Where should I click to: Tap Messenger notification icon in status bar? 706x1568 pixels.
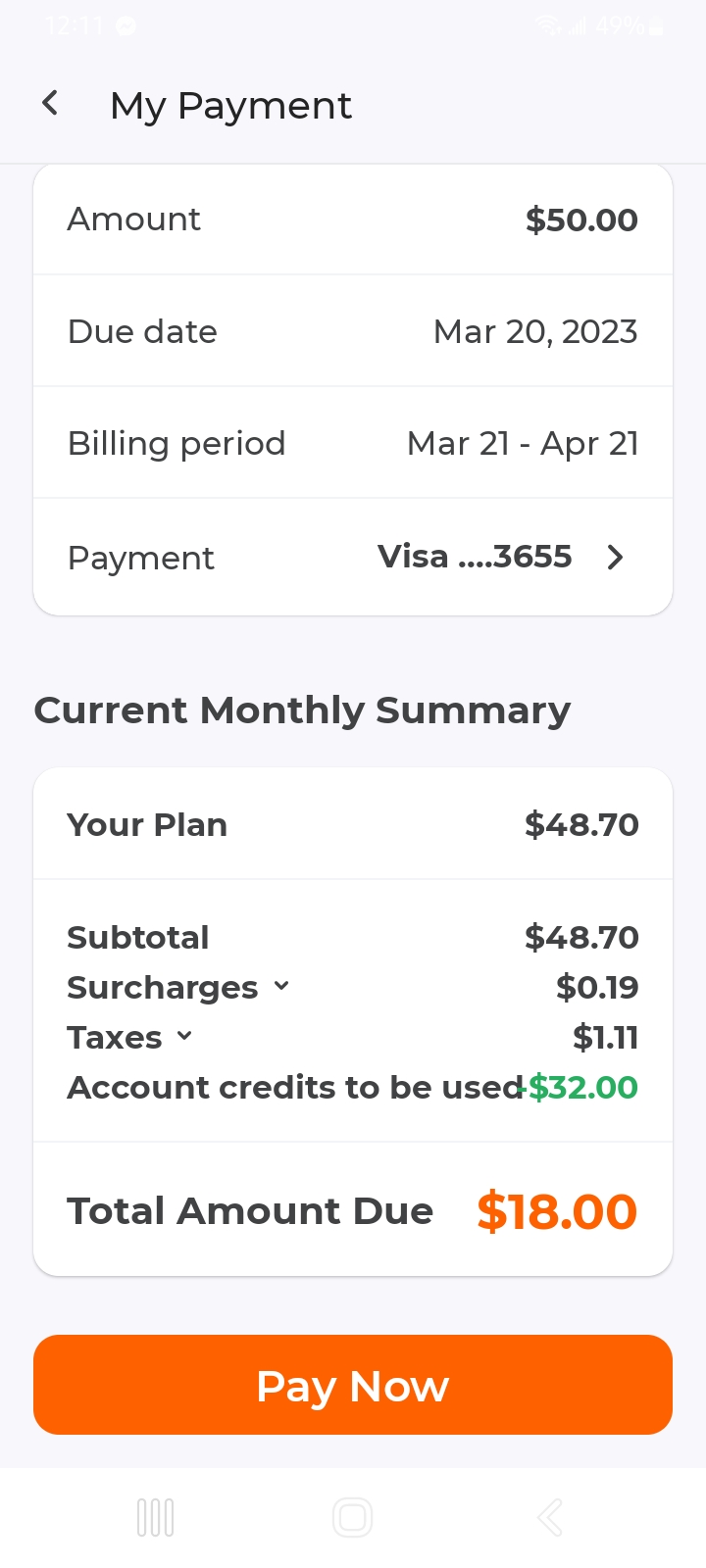126,26
